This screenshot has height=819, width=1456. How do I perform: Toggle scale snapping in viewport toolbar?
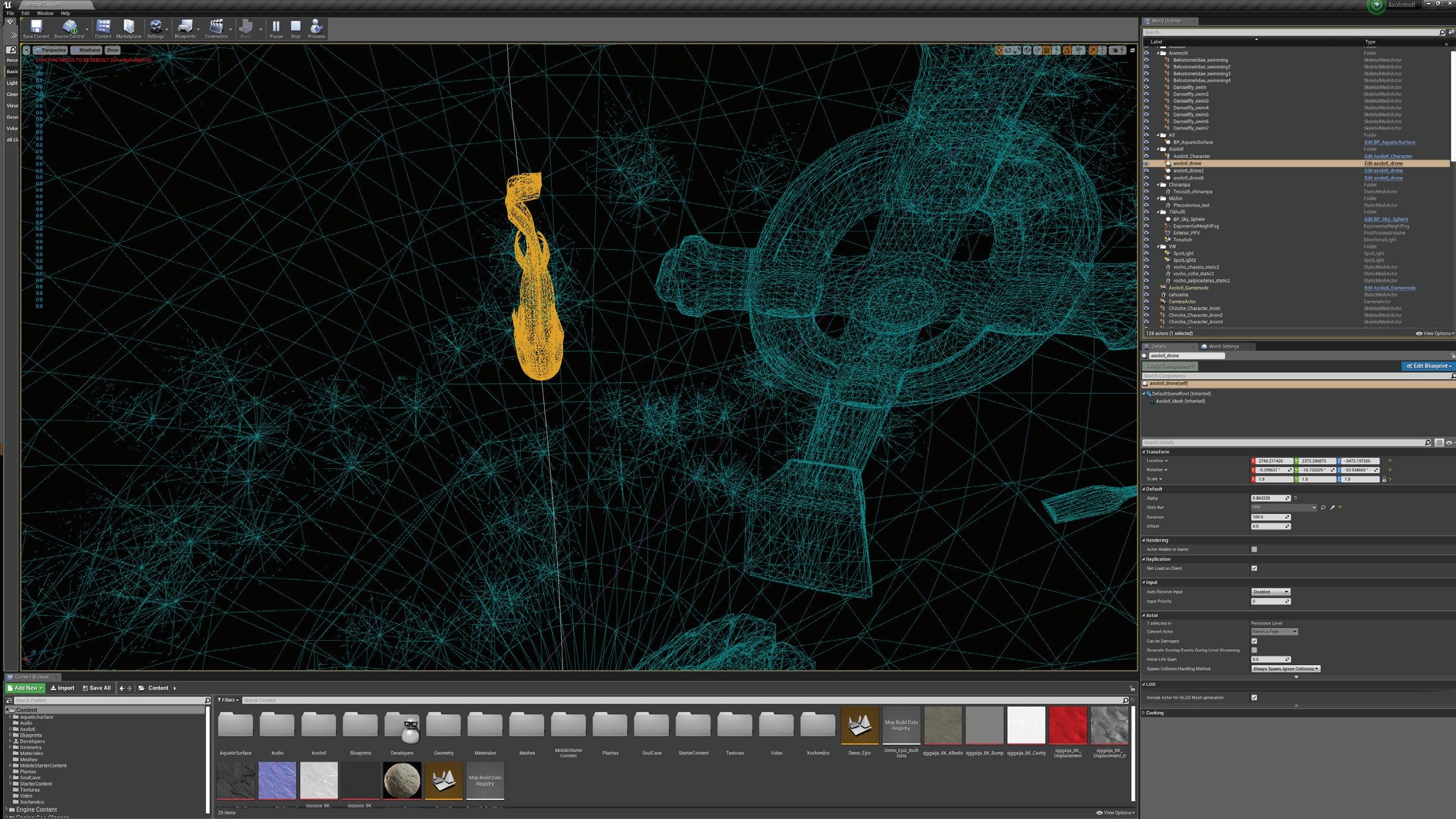click(1093, 50)
